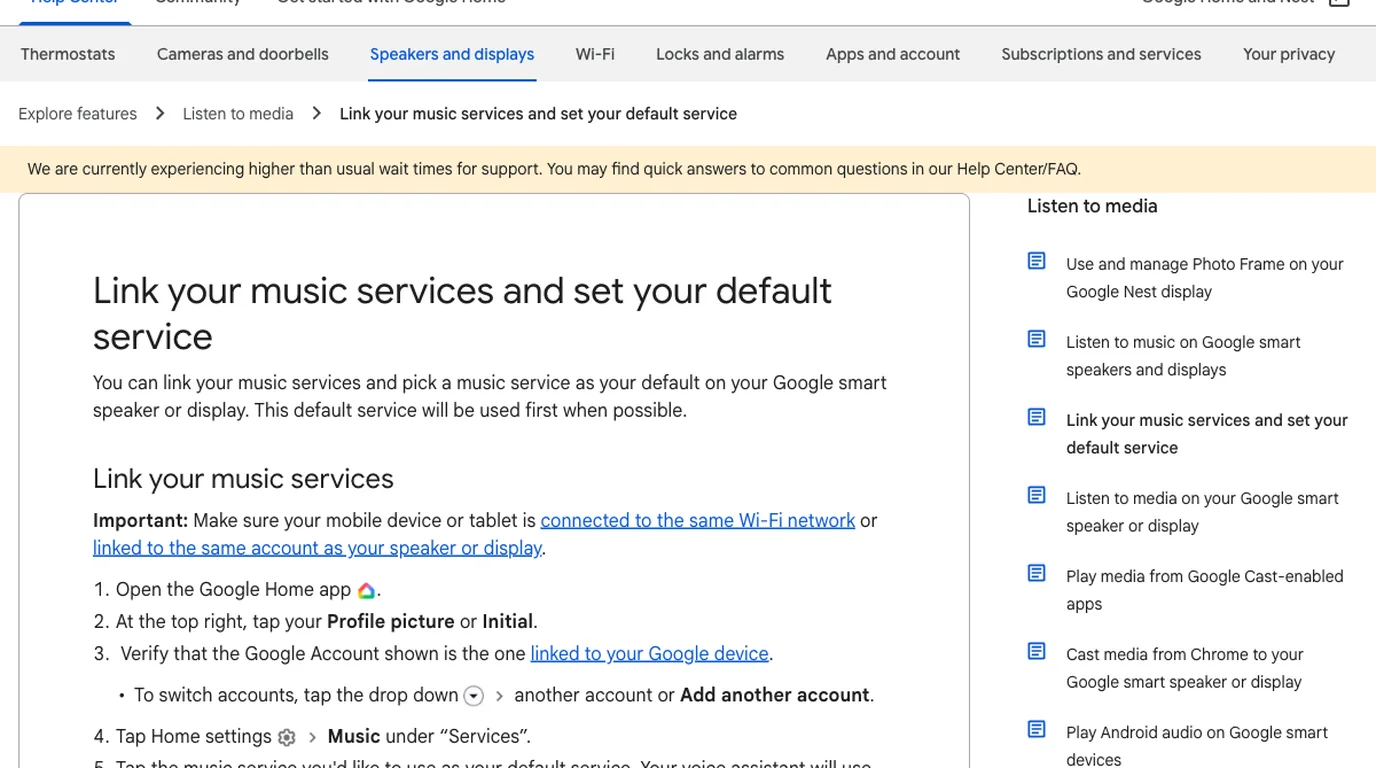Click the chevron after Listen to media breadcrumb
The height and width of the screenshot is (768, 1376).
[x=317, y=114]
